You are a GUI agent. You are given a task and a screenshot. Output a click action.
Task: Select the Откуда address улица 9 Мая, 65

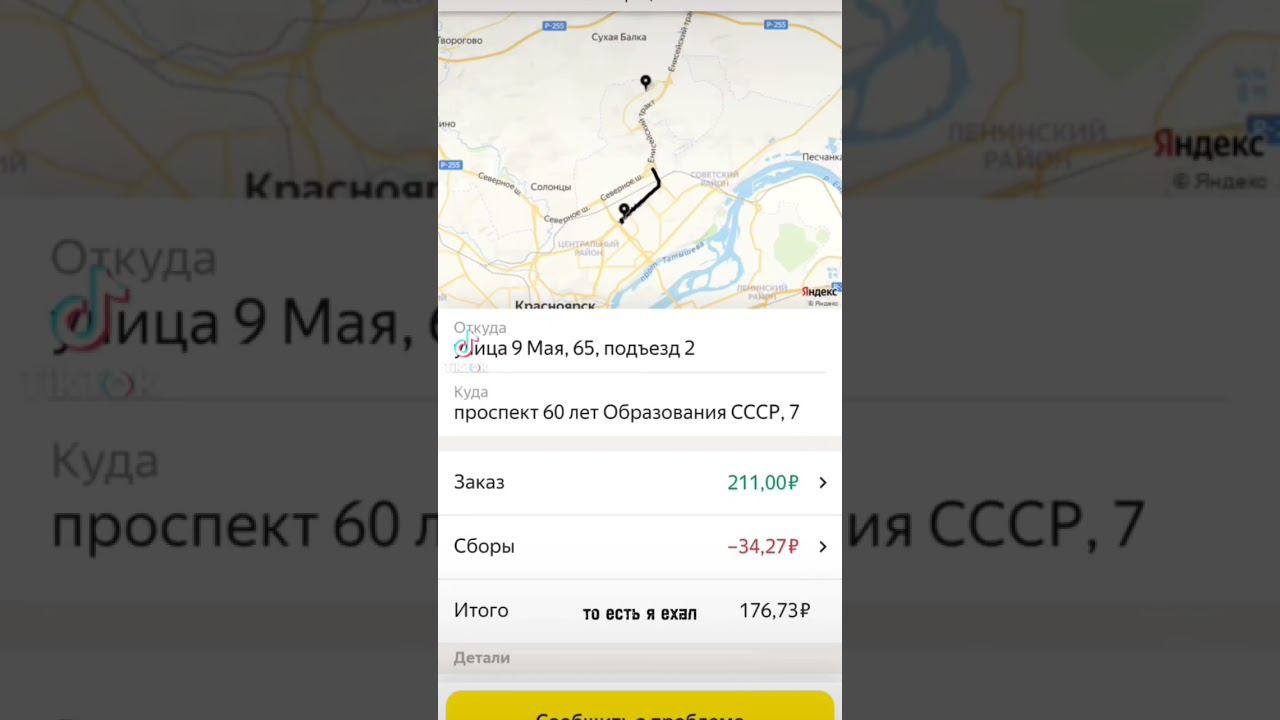click(574, 348)
